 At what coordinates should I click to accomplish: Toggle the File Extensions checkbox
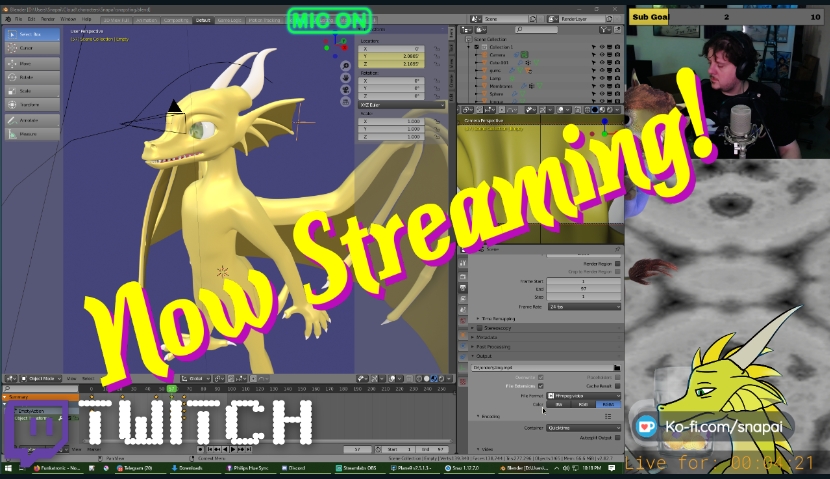(540, 386)
